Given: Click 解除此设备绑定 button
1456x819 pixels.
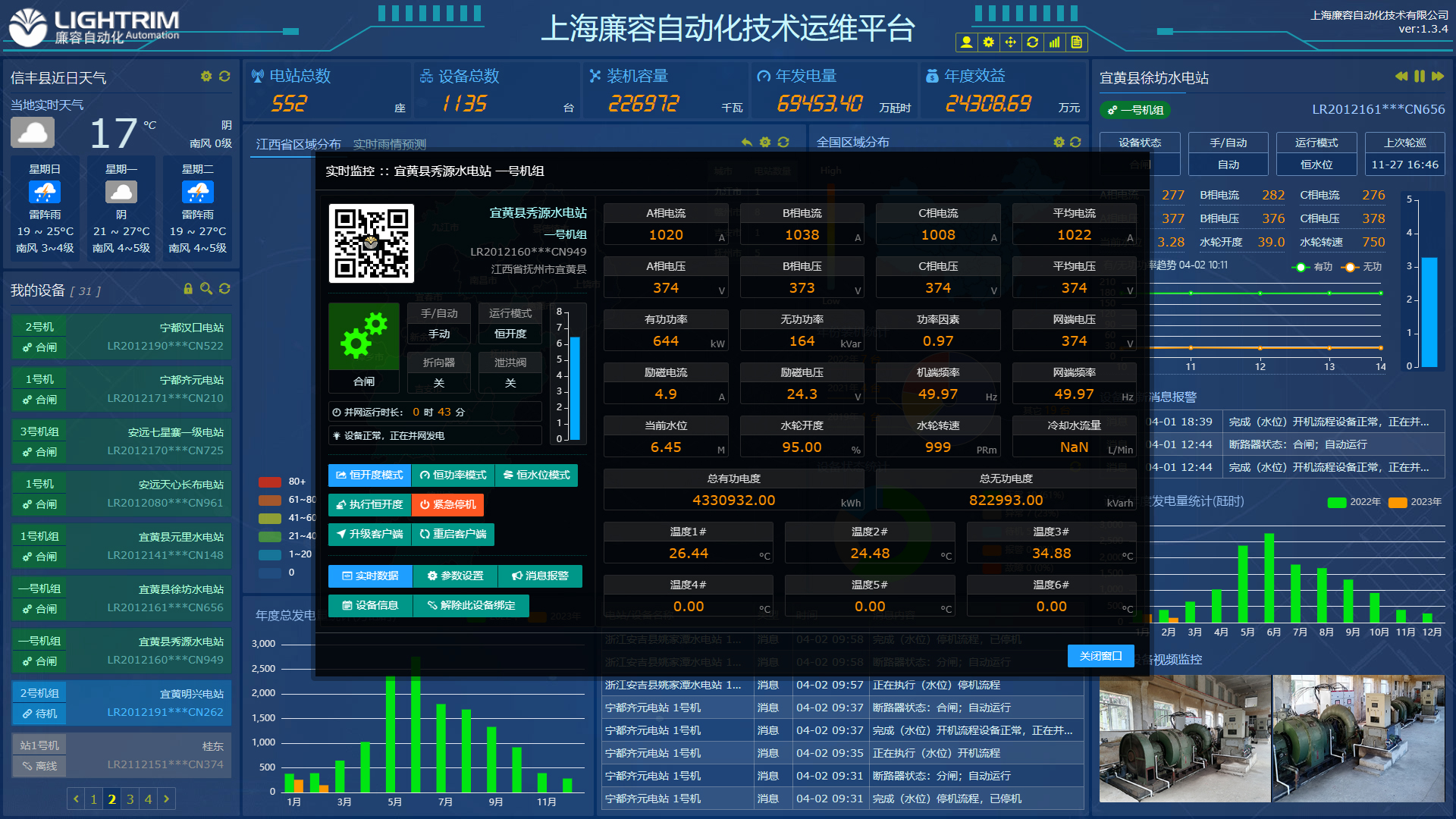Looking at the screenshot, I should (471, 606).
